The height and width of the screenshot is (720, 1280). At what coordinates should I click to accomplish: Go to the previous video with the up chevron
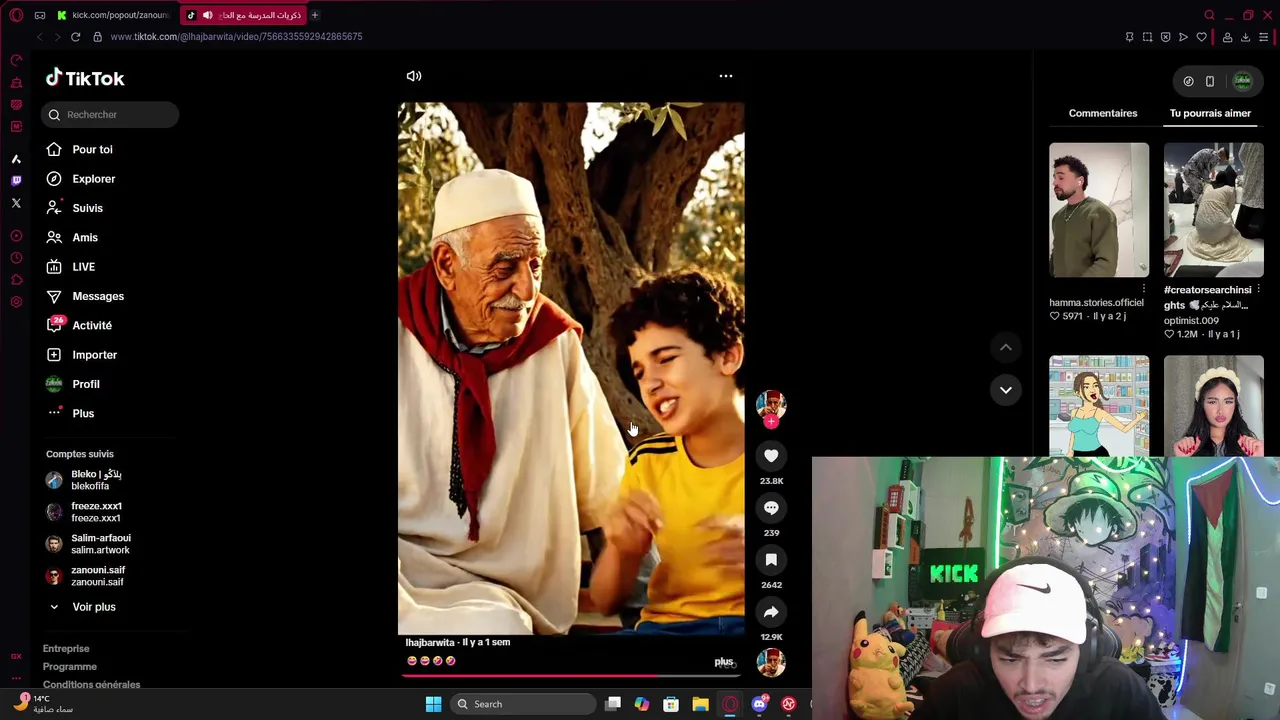[x=1006, y=347]
